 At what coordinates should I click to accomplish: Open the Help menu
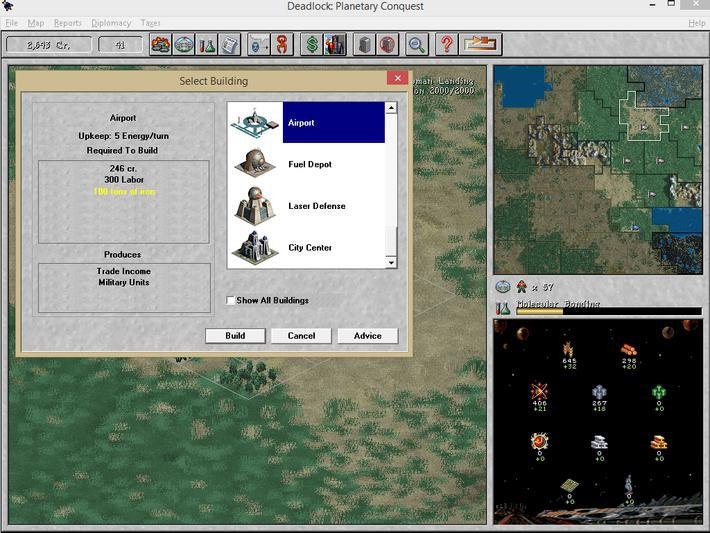[x=696, y=23]
